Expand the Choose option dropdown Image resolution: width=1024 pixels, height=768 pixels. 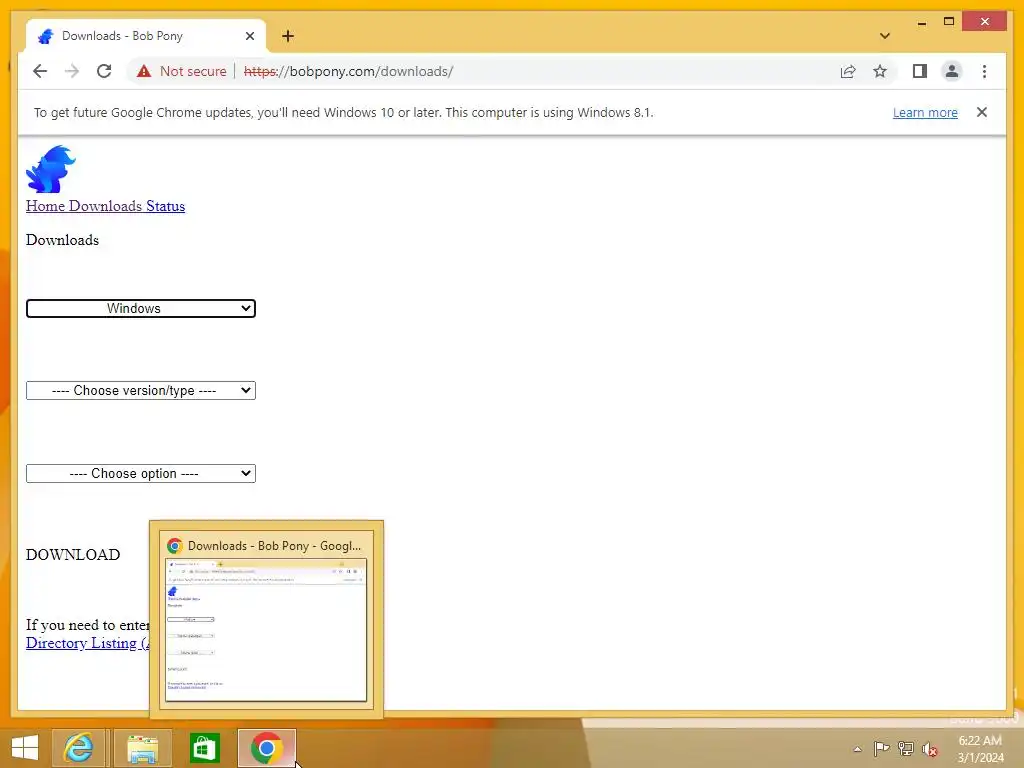140,473
